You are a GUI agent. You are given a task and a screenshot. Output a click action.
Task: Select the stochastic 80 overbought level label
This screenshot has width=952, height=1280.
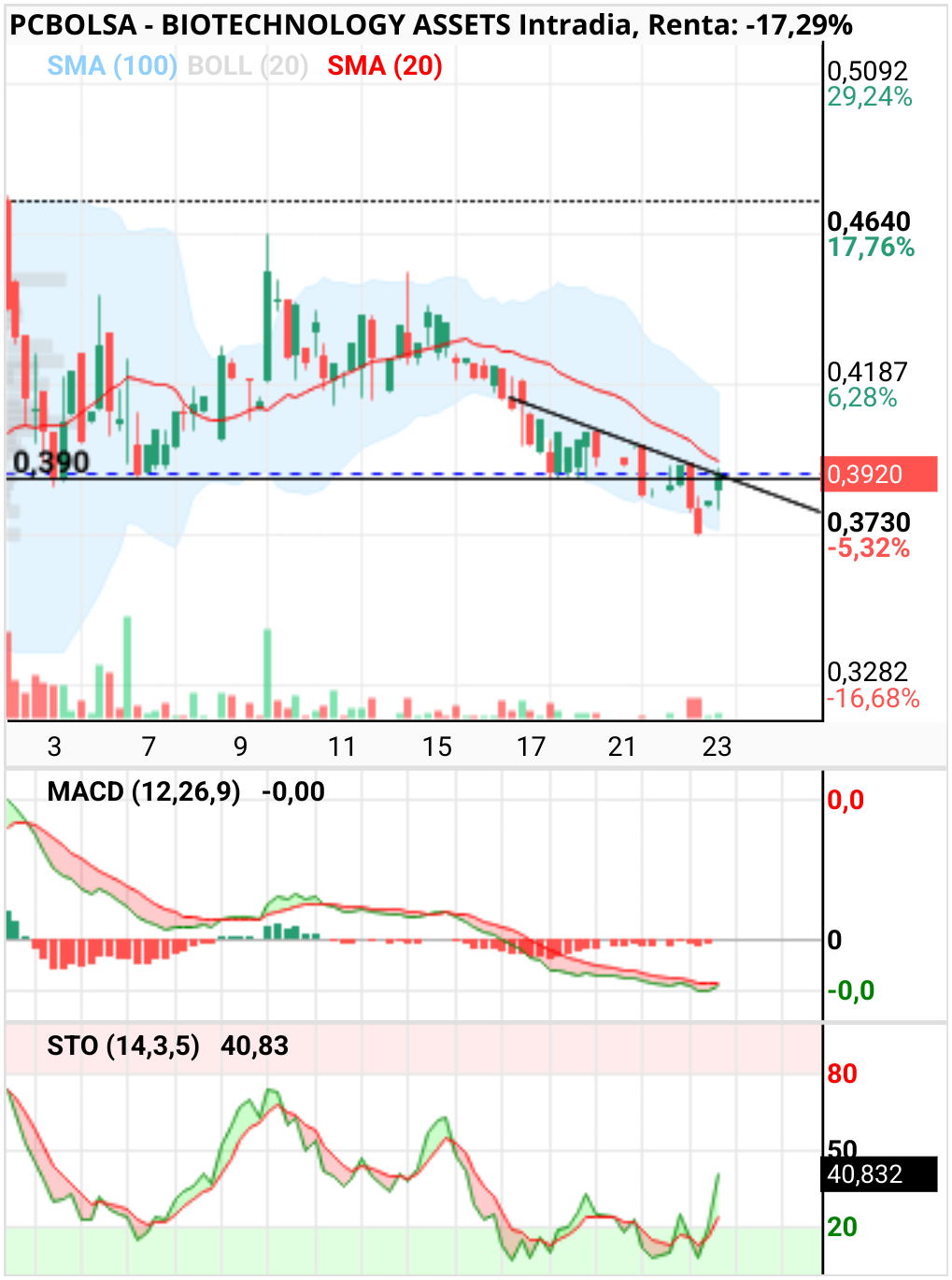pos(842,1074)
